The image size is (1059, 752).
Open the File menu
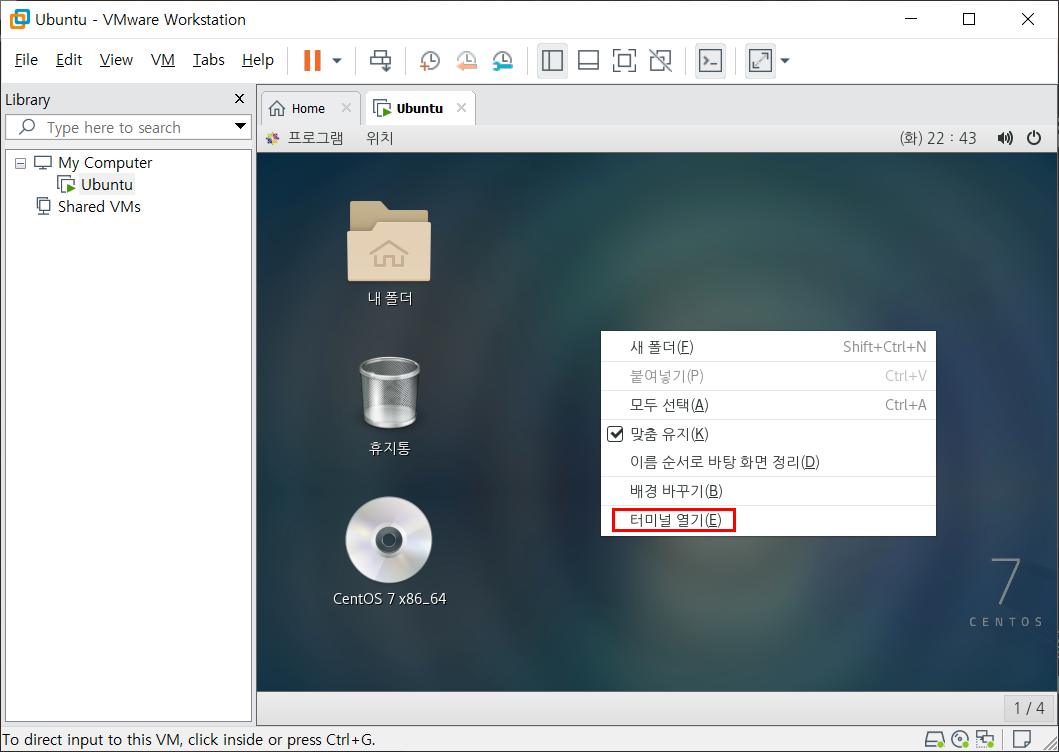coord(26,60)
